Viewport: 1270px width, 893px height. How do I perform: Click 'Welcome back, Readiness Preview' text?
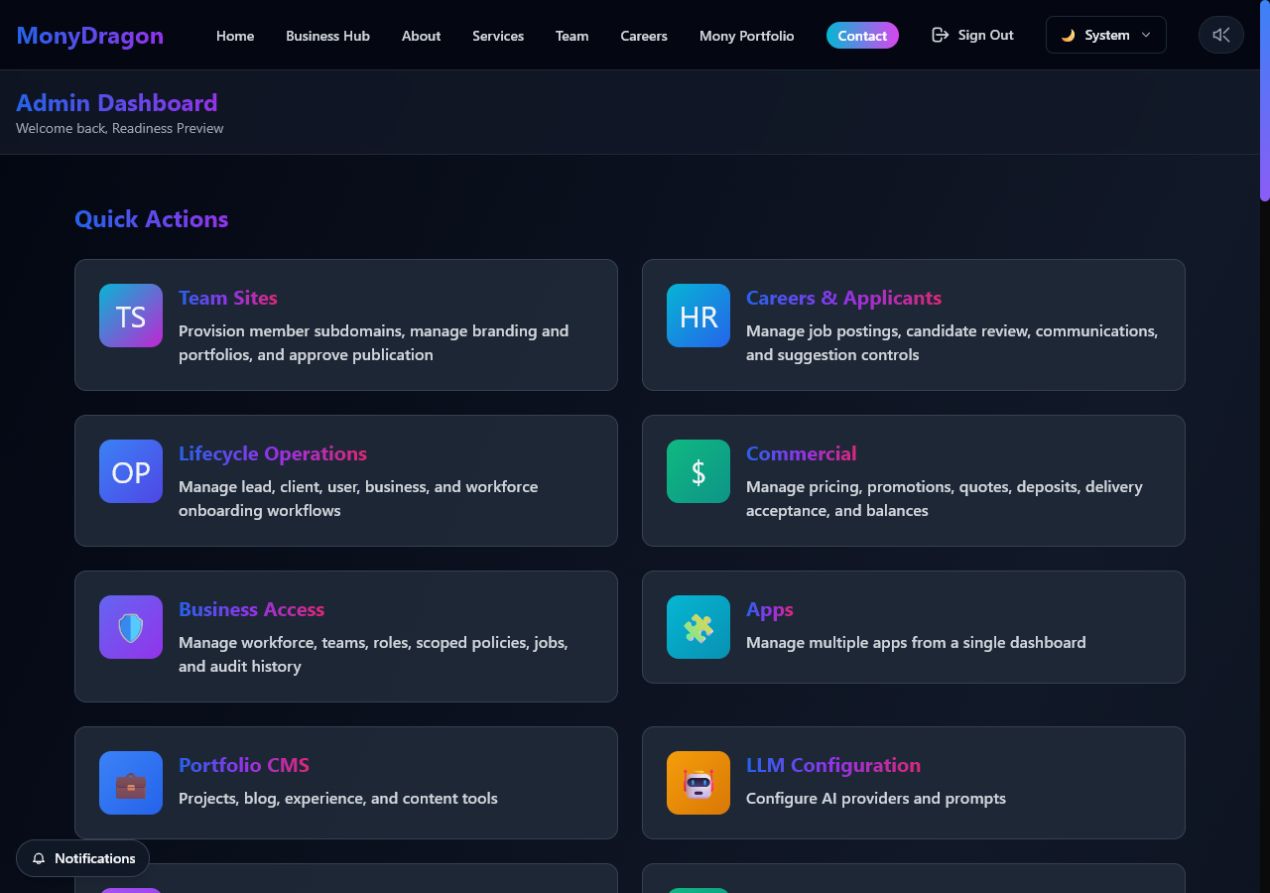tap(120, 128)
